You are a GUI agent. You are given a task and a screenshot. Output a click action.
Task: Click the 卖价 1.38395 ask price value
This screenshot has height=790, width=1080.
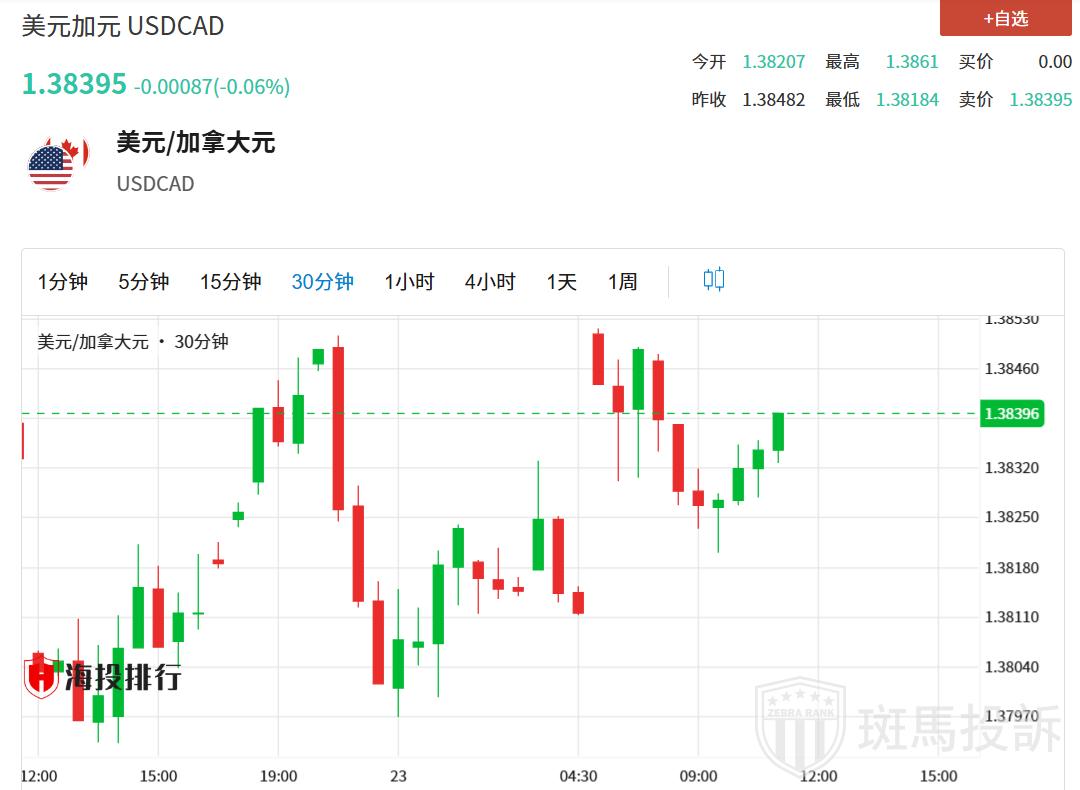coord(1040,100)
